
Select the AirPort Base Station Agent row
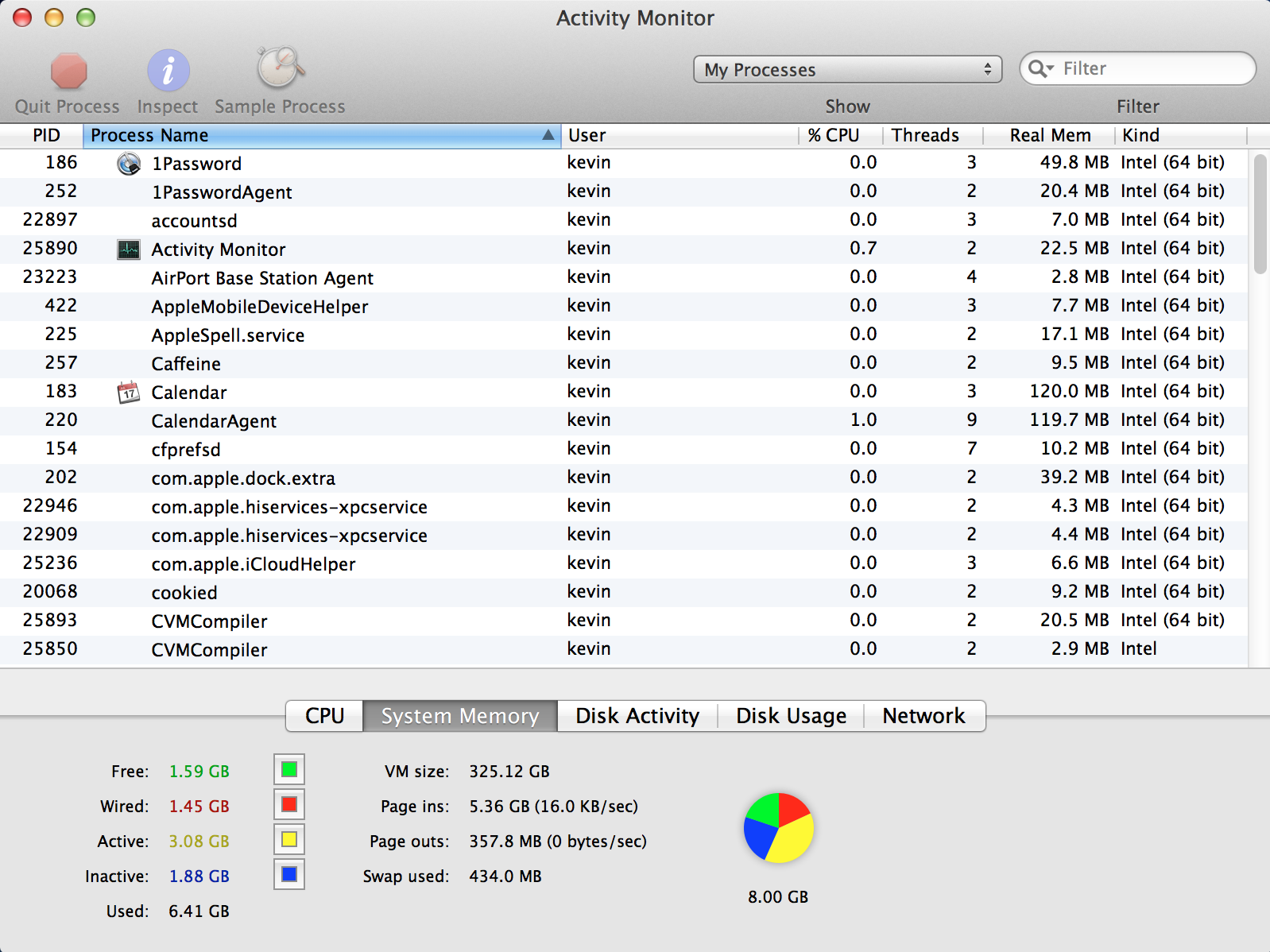pos(624,278)
